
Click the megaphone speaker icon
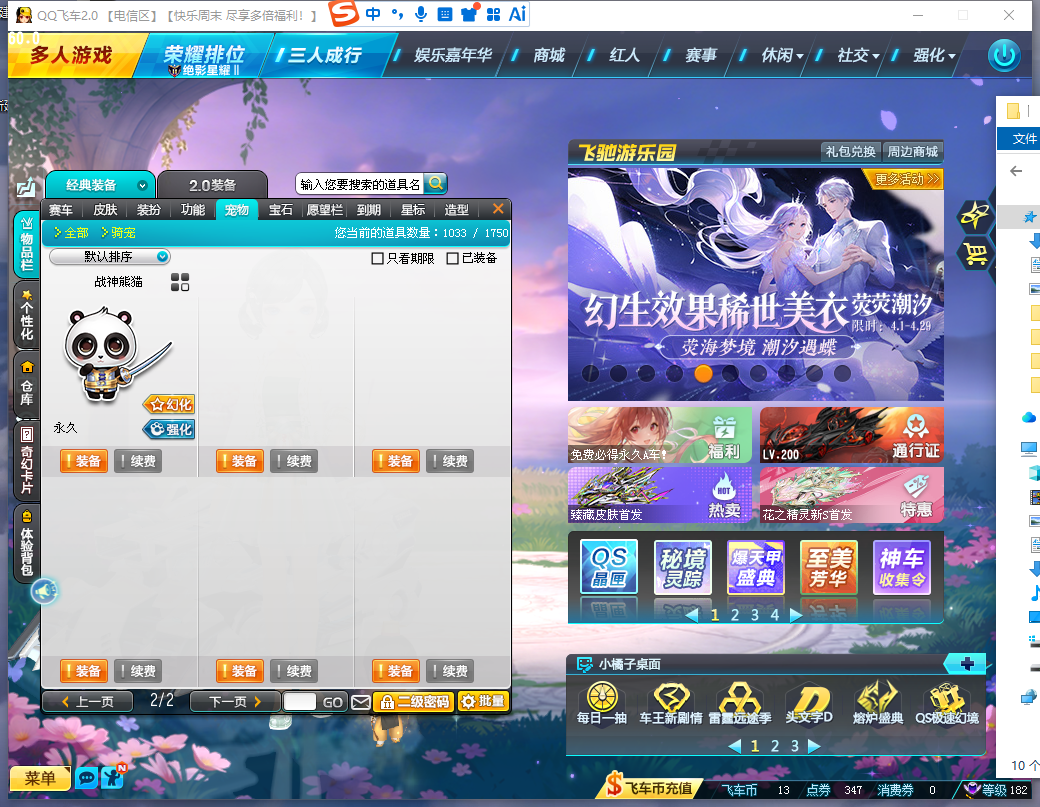[45, 591]
